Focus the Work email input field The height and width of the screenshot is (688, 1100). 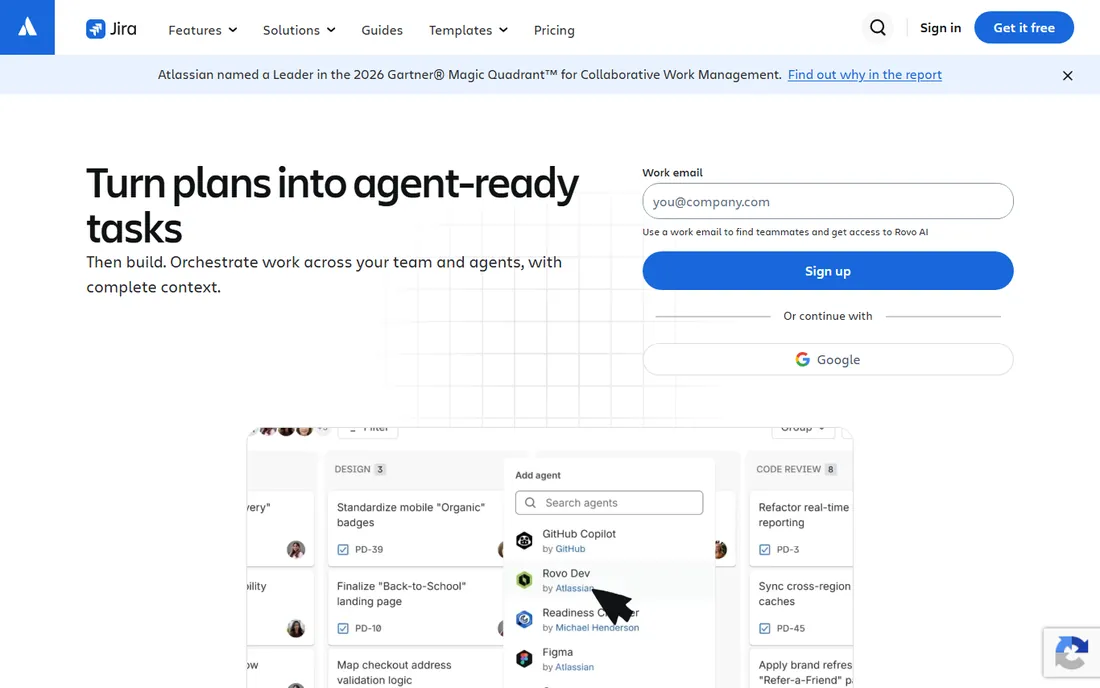(828, 201)
